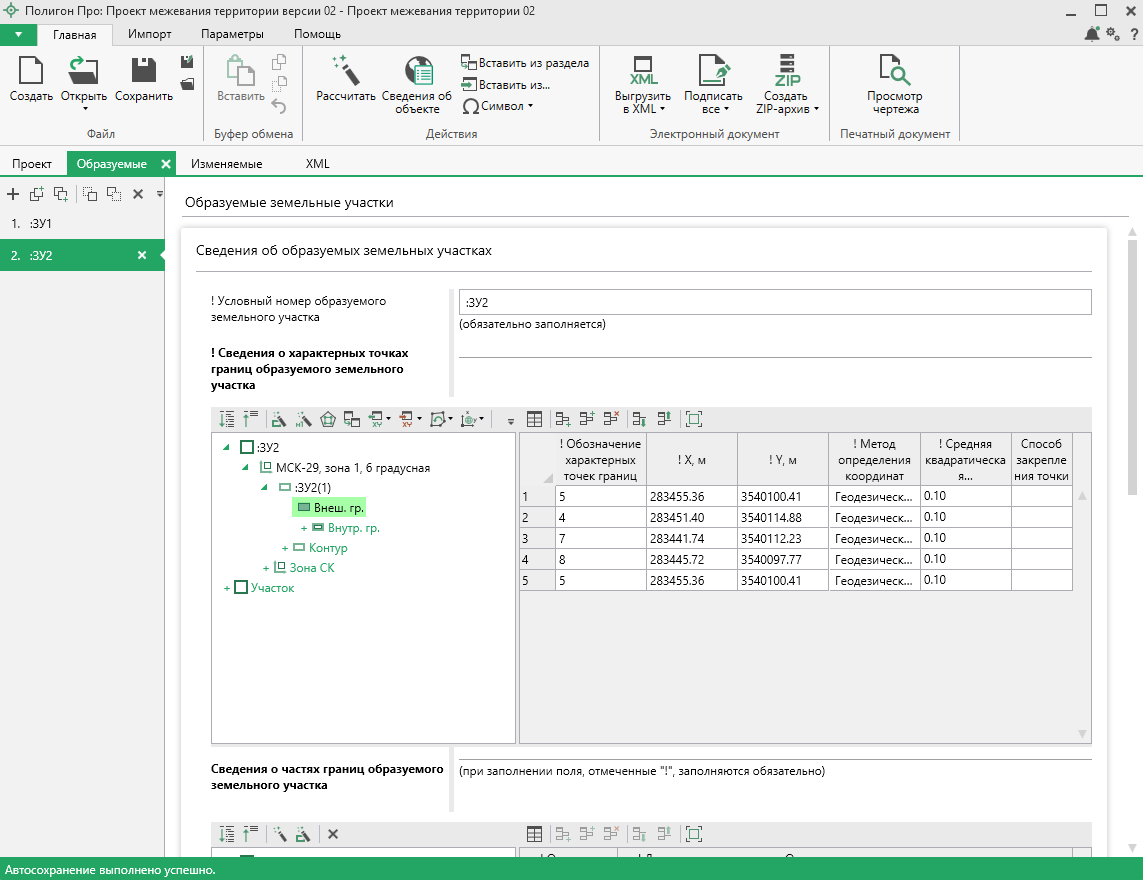
Task: Open Просмотр чертежа print preview
Action: [894, 72]
